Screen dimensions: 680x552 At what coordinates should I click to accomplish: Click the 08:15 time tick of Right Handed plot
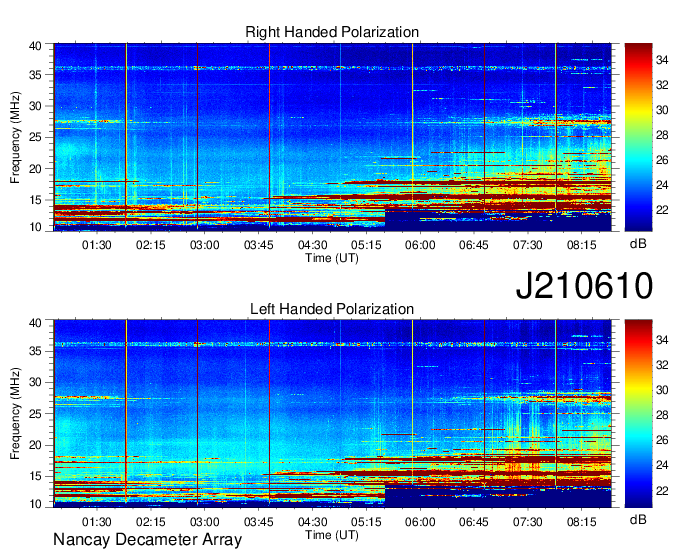[x=582, y=245]
